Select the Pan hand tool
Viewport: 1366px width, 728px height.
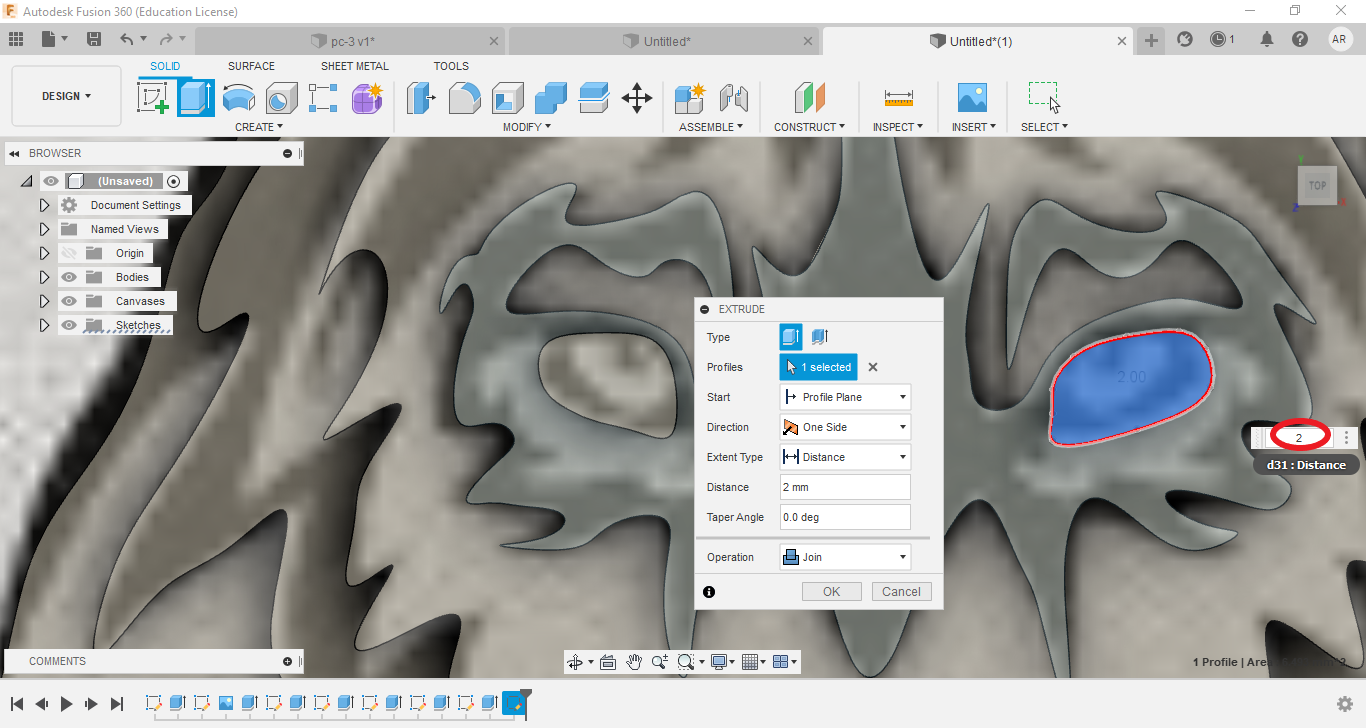tap(634, 662)
